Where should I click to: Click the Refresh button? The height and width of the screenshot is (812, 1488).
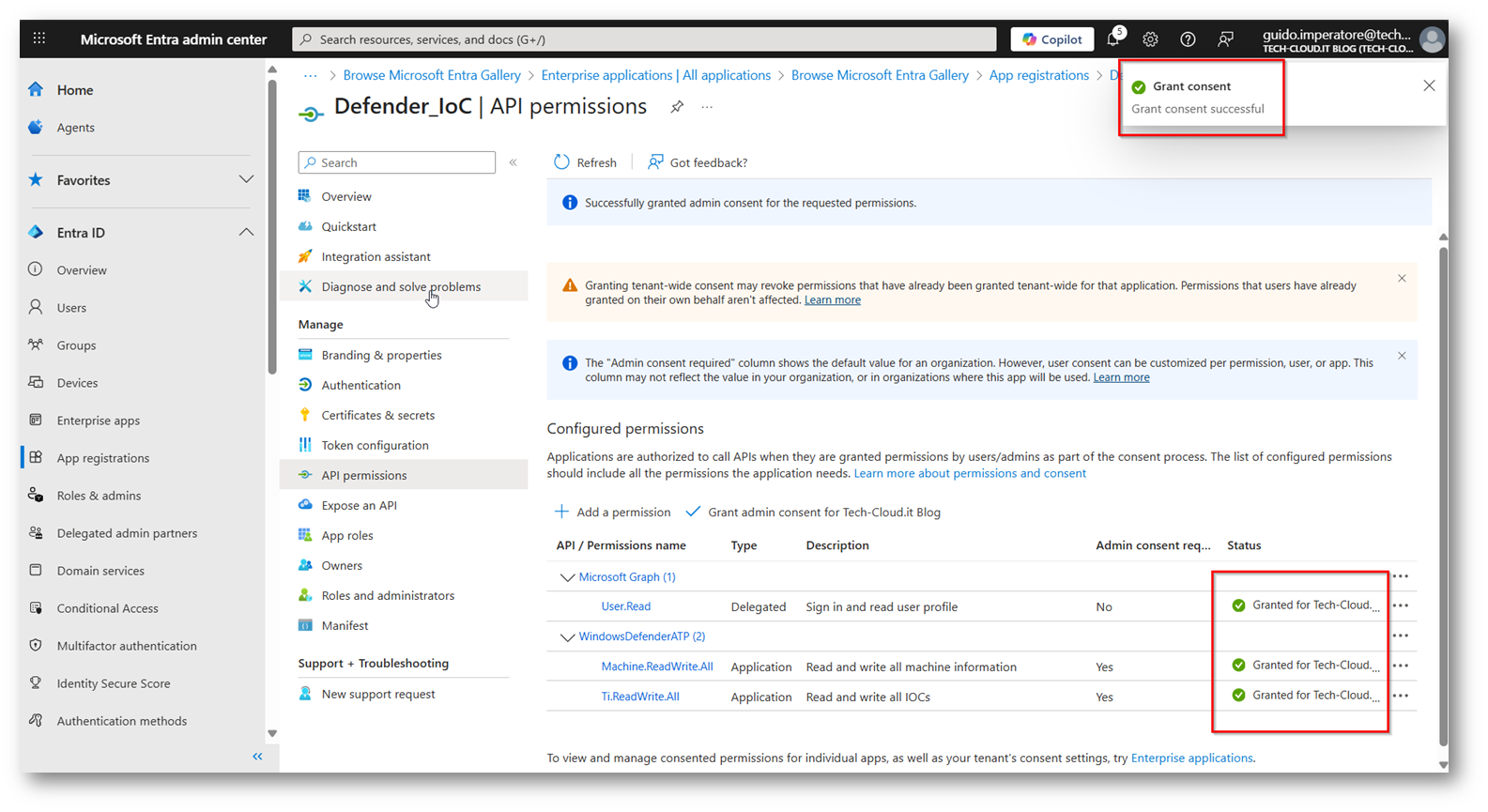[585, 162]
